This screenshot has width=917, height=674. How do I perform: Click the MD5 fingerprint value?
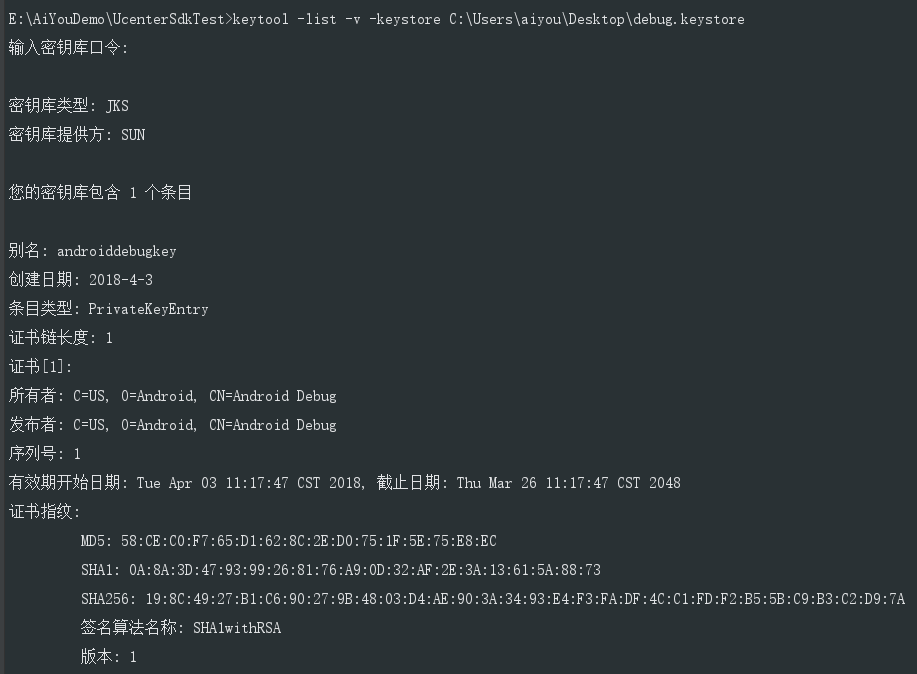point(312,541)
